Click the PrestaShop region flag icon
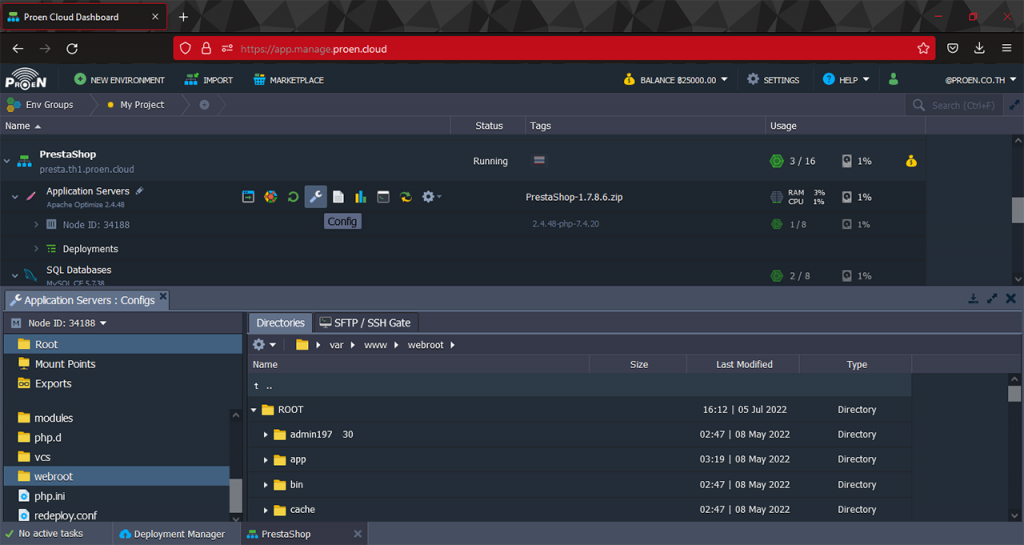Image resolution: width=1024 pixels, height=545 pixels. pyautogui.click(x=539, y=160)
